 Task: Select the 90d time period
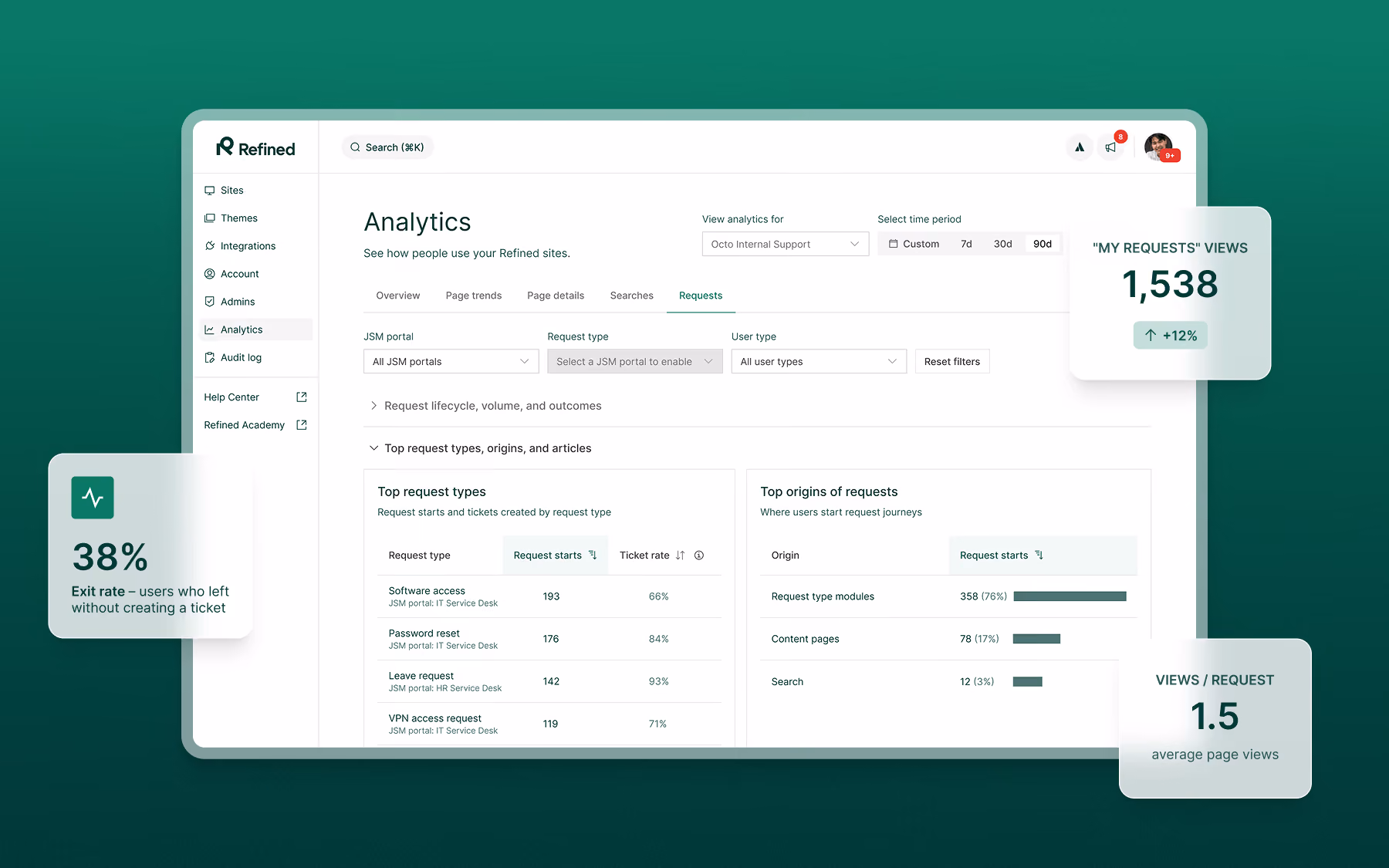tap(1043, 244)
